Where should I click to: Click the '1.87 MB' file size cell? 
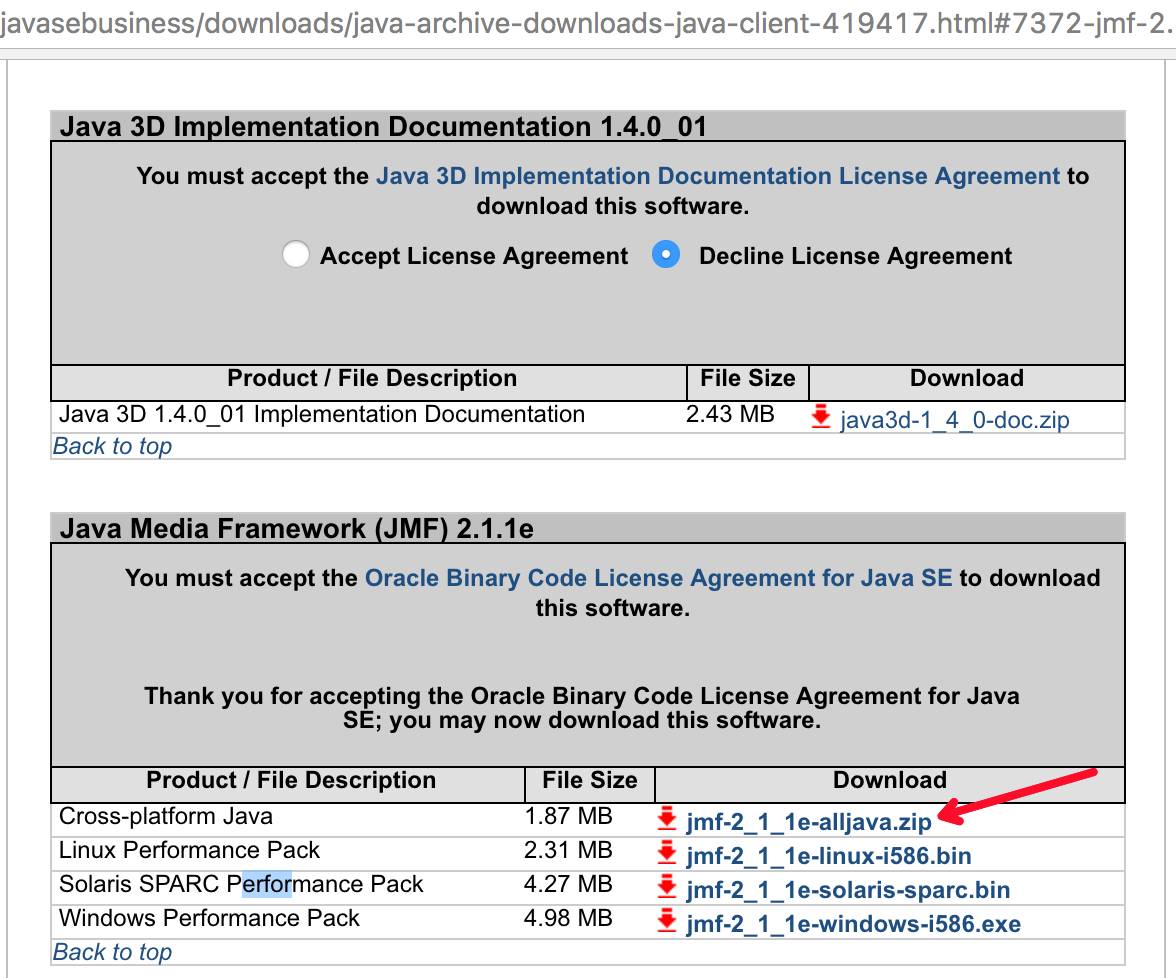(568, 816)
